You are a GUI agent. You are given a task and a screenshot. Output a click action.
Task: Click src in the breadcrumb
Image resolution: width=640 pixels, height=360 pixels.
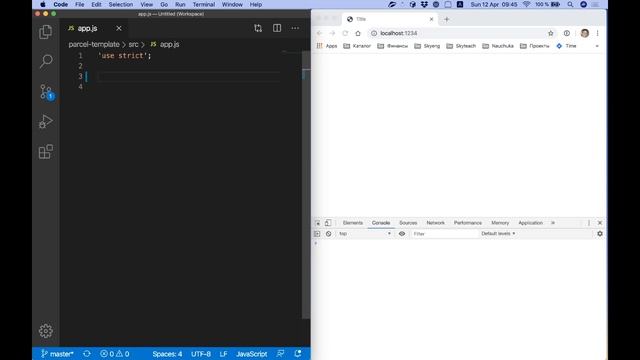point(133,44)
